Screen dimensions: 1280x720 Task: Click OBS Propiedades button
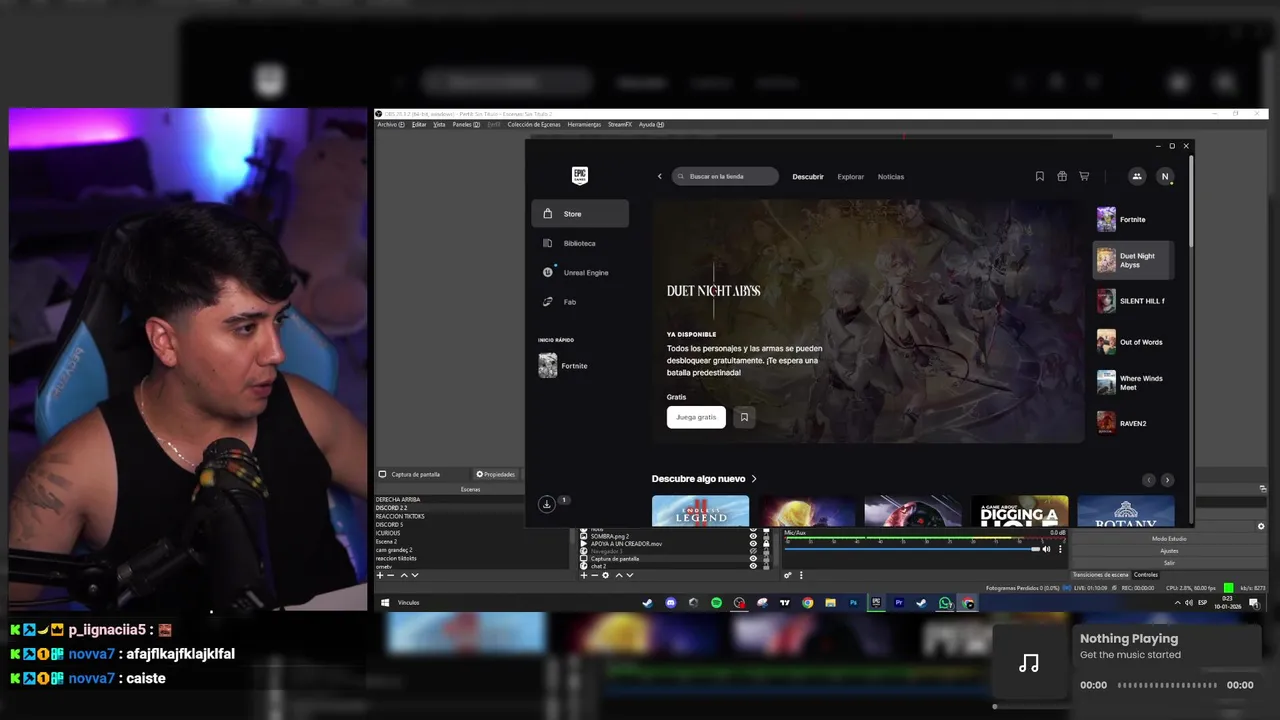(496, 474)
